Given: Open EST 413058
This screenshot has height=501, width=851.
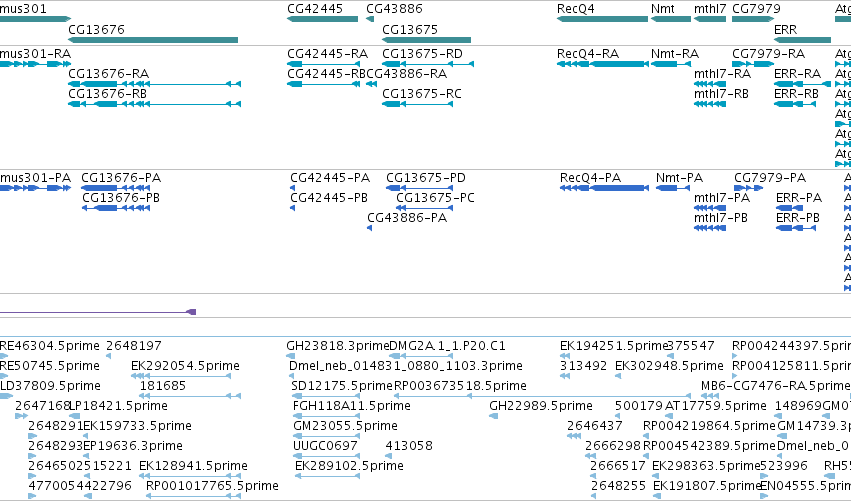Looking at the screenshot, I should point(409,446).
